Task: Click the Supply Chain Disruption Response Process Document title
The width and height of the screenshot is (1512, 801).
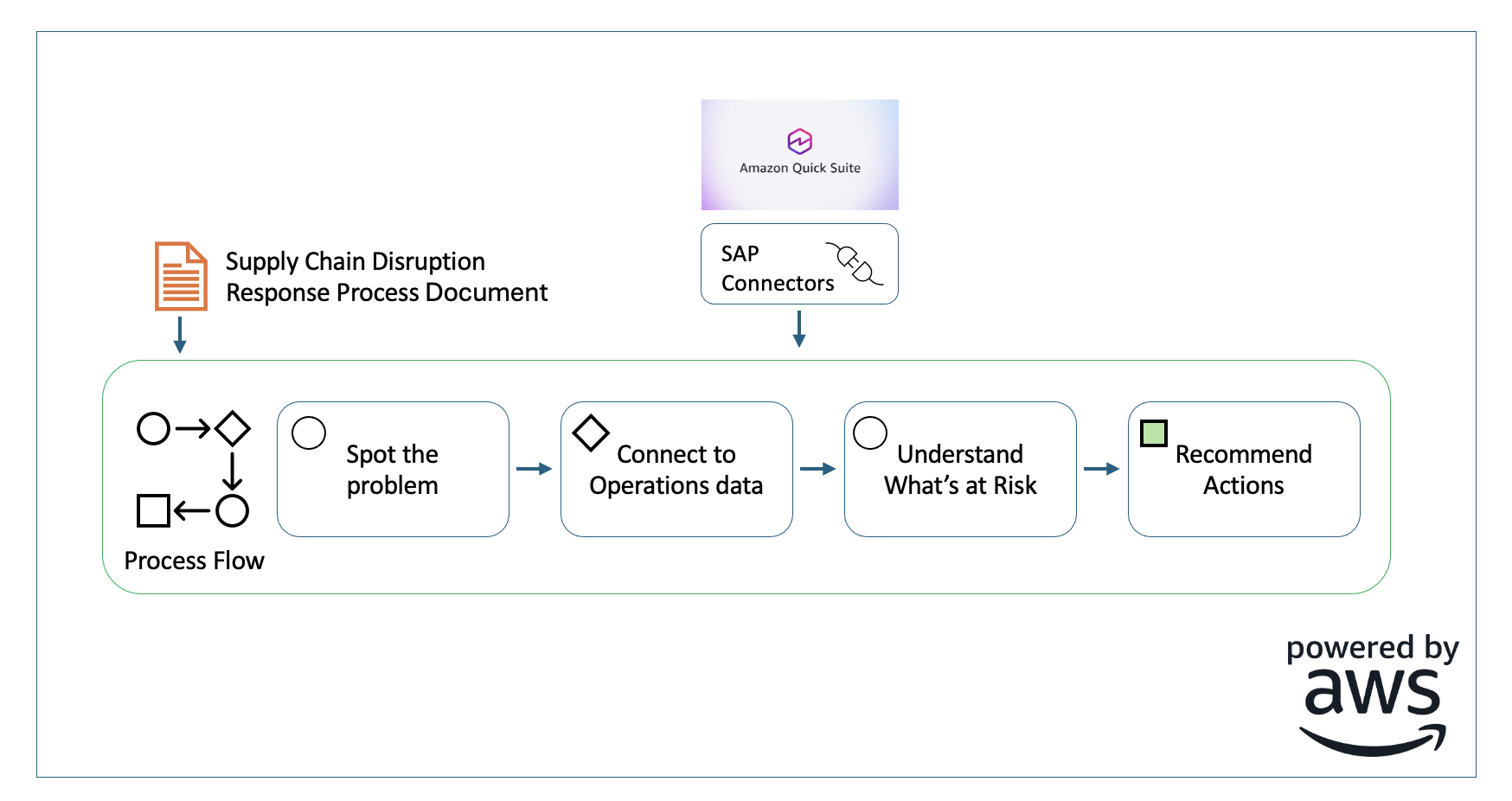Action: tap(386, 277)
